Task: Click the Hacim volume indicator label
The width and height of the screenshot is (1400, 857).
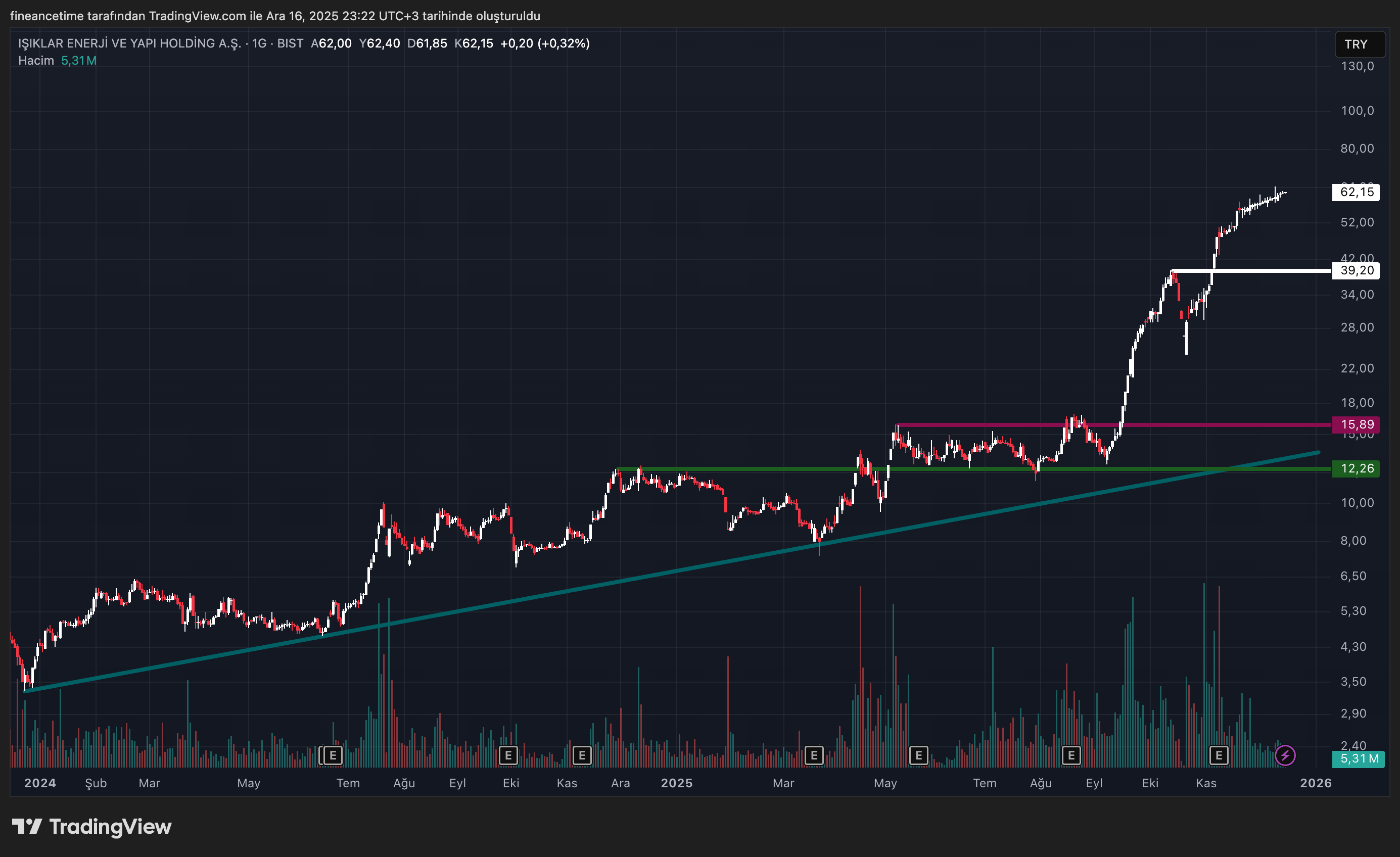Action: pos(36,60)
